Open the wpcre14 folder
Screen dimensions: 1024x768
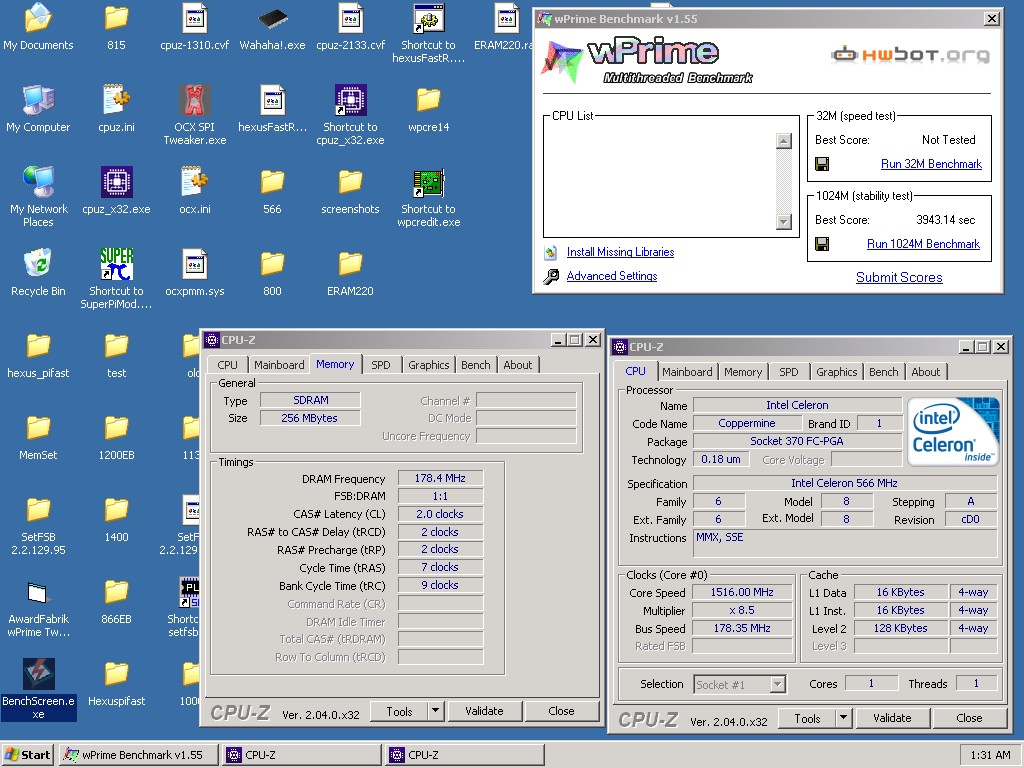pyautogui.click(x=428, y=100)
